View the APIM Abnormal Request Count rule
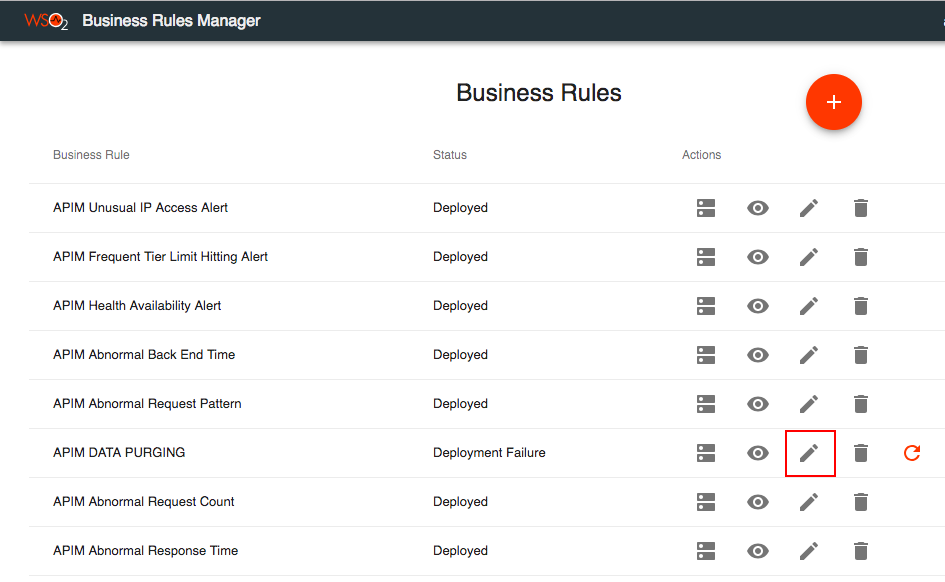Screen dimensions: 945x582 (757, 502)
